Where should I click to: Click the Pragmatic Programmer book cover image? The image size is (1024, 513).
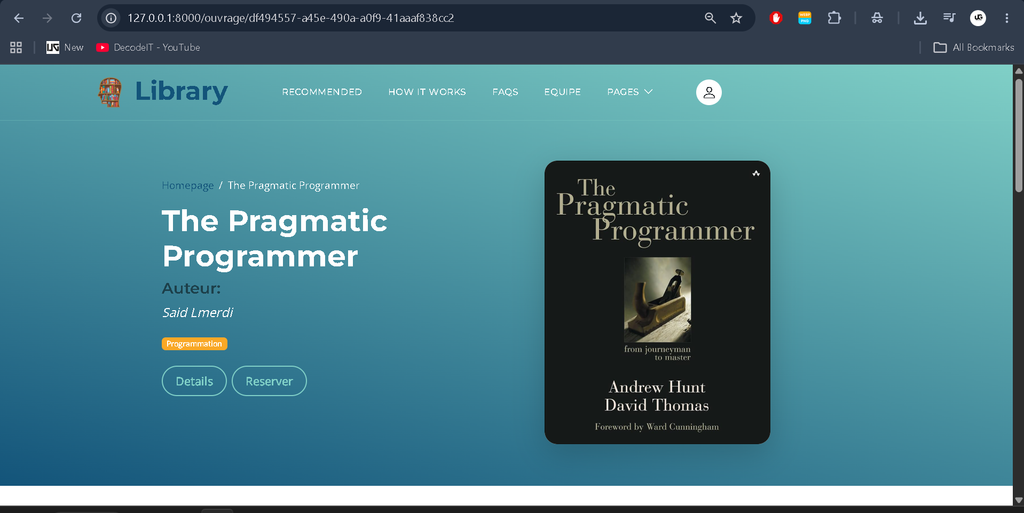pyautogui.click(x=657, y=302)
